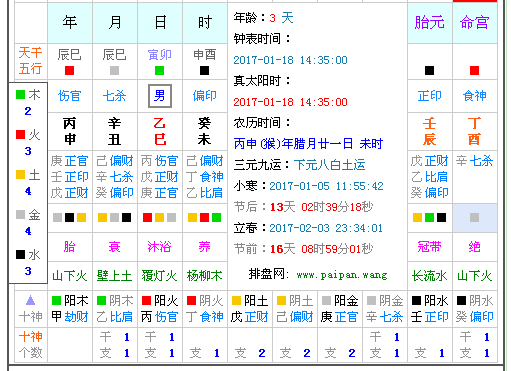This screenshot has height=371, width=511.
Task: Click the red 火 square in the legend
Action: coord(20,135)
